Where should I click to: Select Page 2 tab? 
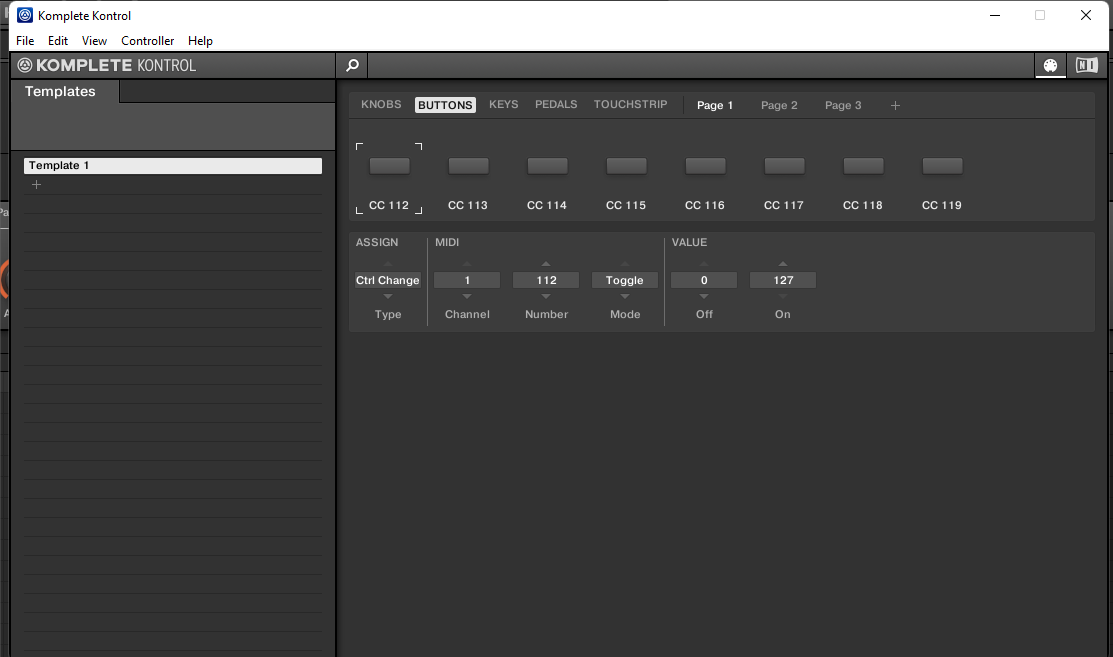click(x=779, y=105)
